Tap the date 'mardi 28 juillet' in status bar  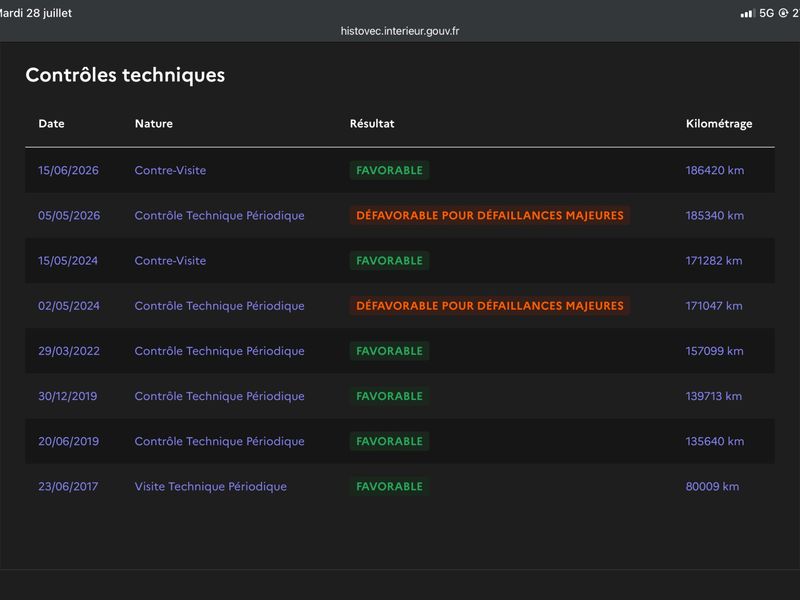(35, 13)
